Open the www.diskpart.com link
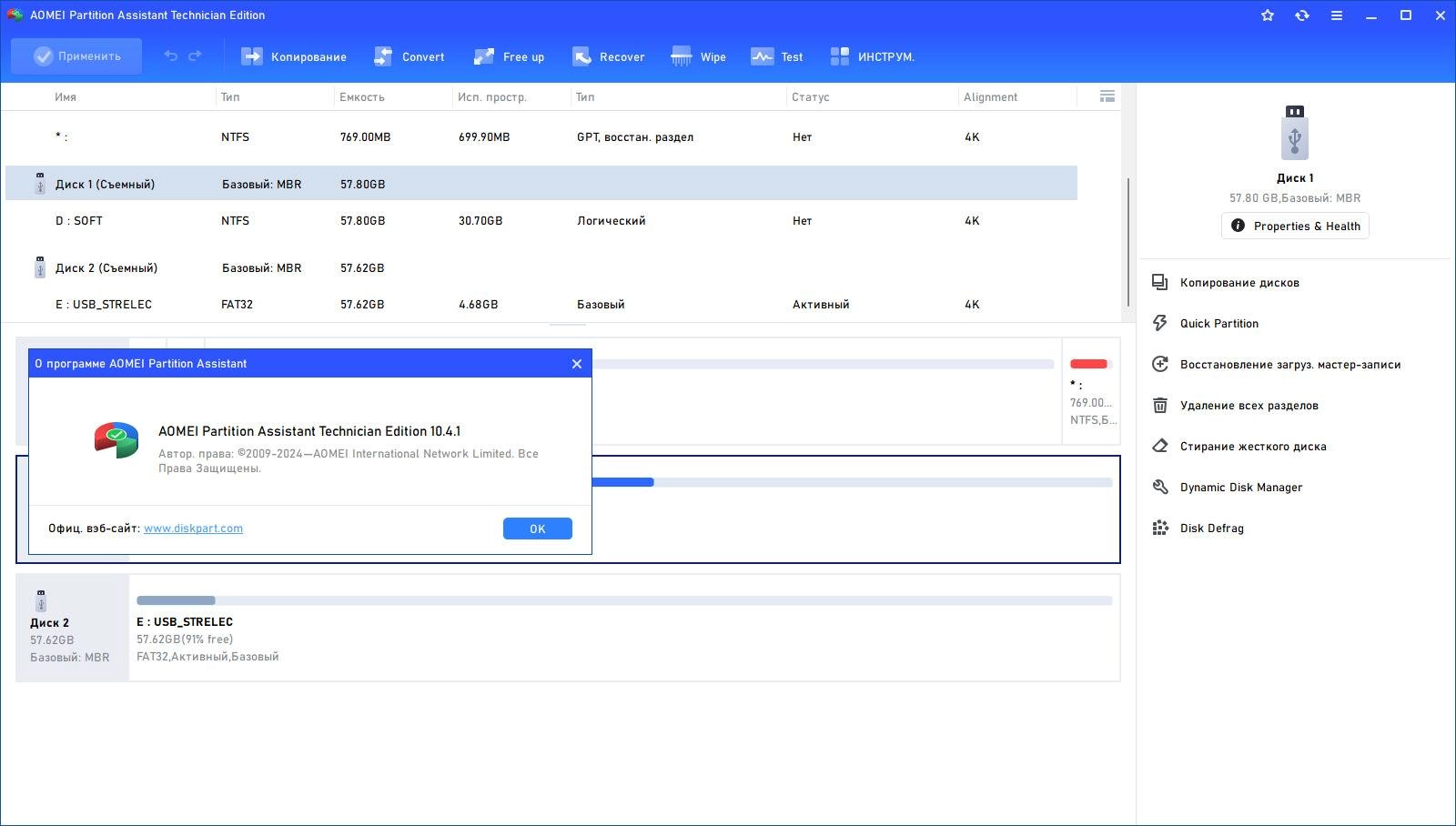The width and height of the screenshot is (1456, 826). [x=193, y=529]
